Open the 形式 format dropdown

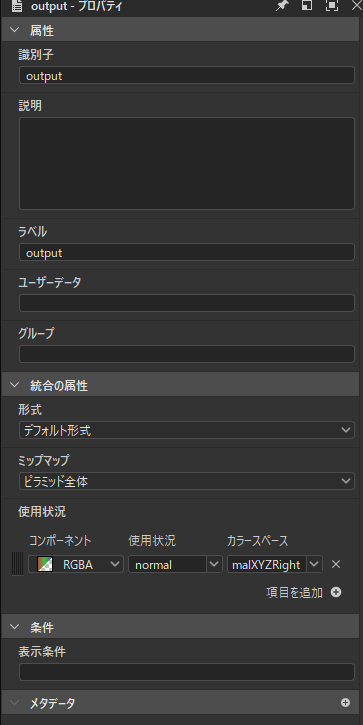point(187,430)
